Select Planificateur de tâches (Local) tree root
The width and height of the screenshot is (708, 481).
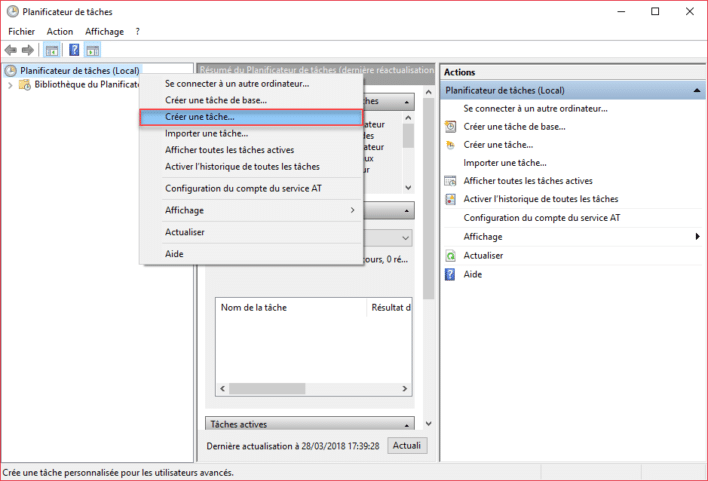(79, 70)
